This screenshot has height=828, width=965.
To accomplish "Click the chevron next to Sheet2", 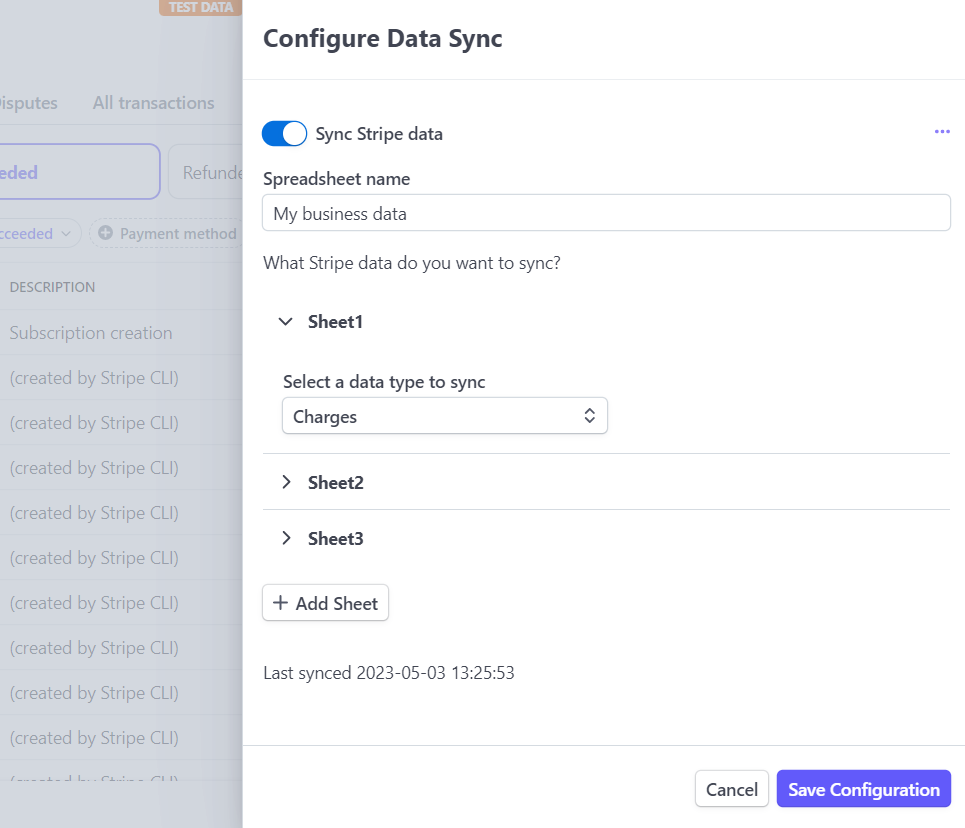I will [x=286, y=482].
